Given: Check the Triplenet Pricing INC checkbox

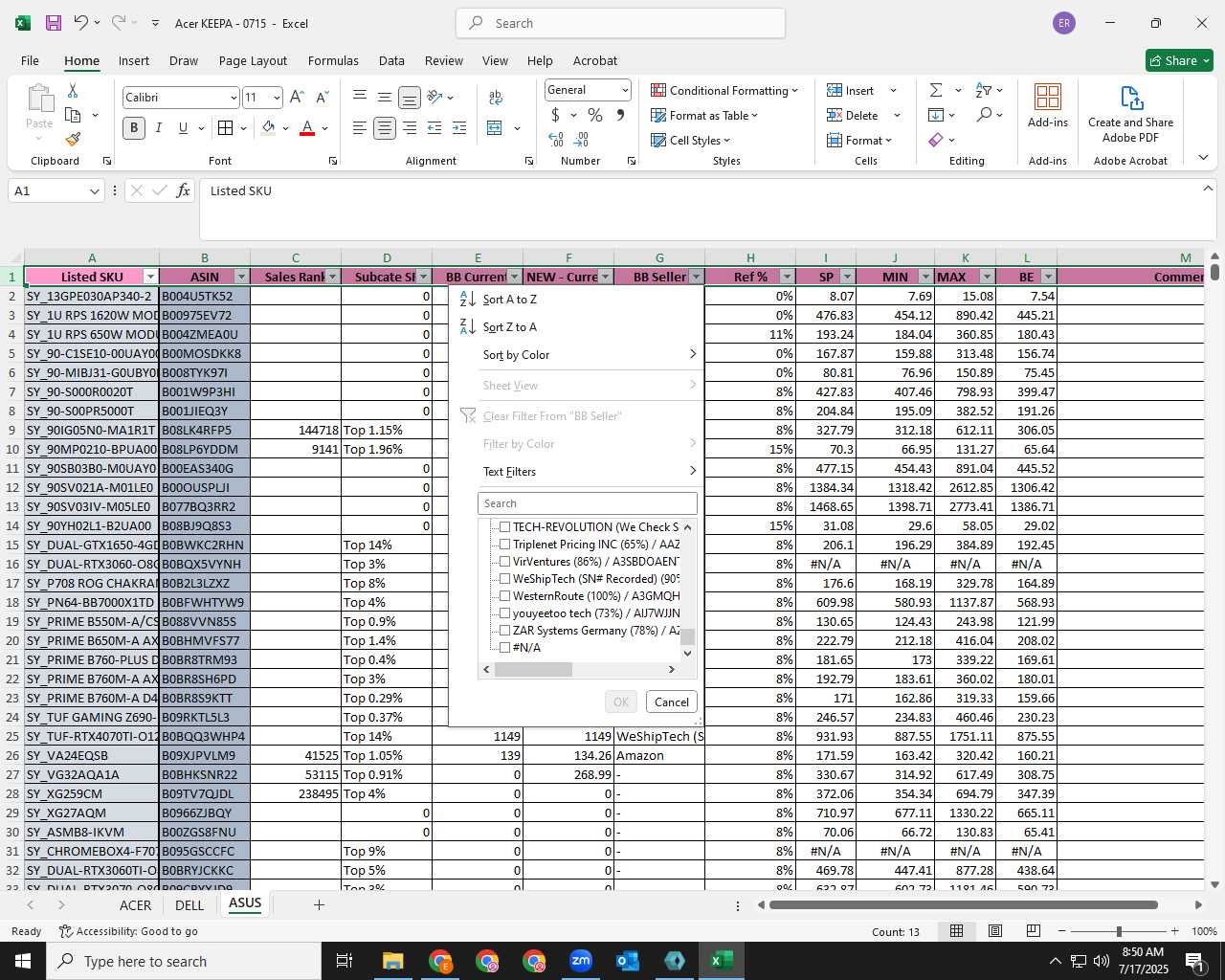Looking at the screenshot, I should [505, 545].
